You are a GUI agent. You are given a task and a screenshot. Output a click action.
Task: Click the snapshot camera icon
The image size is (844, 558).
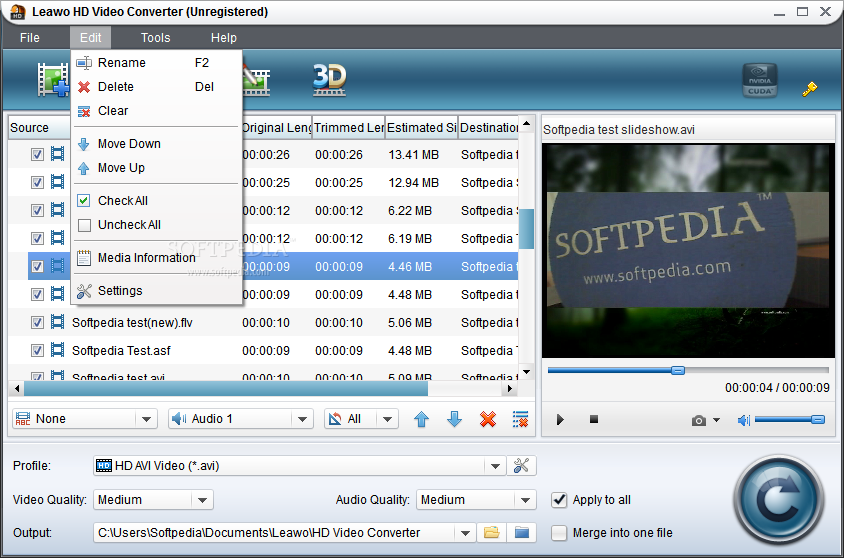pos(699,420)
